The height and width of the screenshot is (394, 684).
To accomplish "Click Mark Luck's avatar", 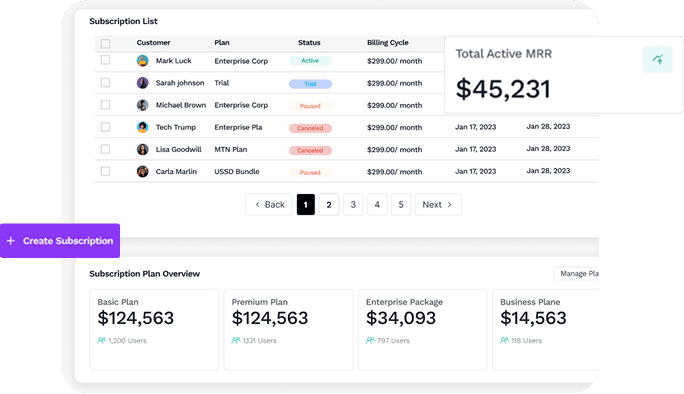I will [x=143, y=61].
